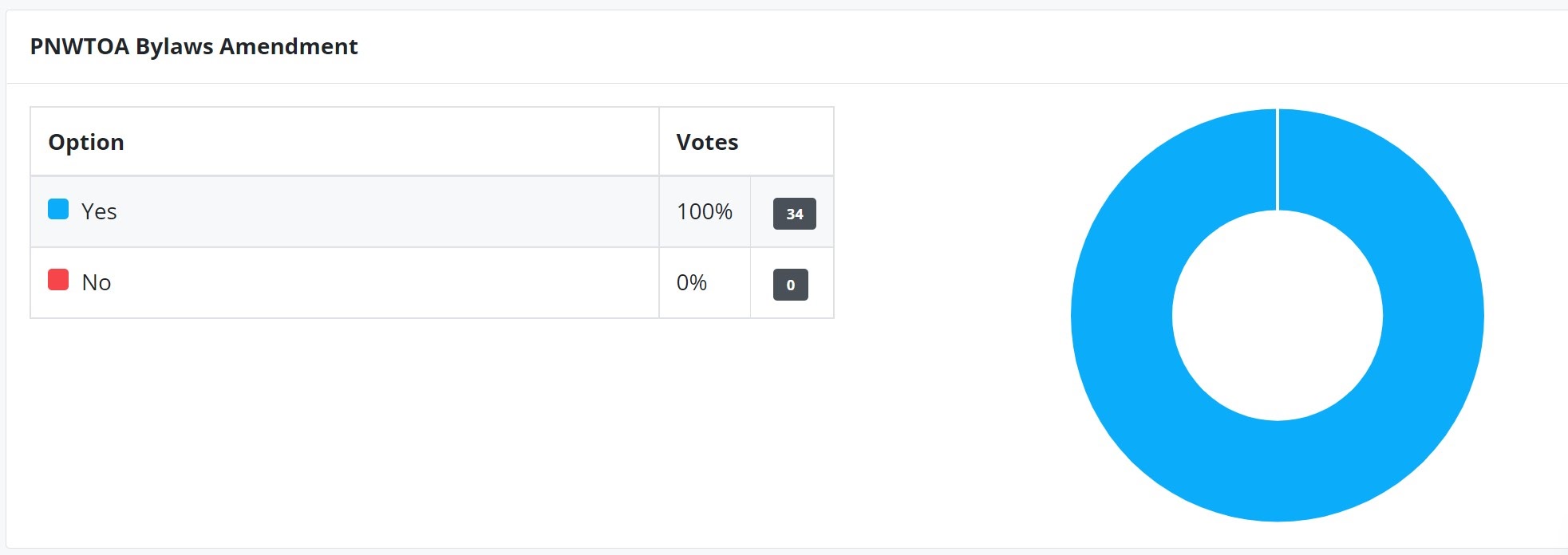Click the blue Yes color swatch
This screenshot has height=555, width=1568.
coord(58,209)
